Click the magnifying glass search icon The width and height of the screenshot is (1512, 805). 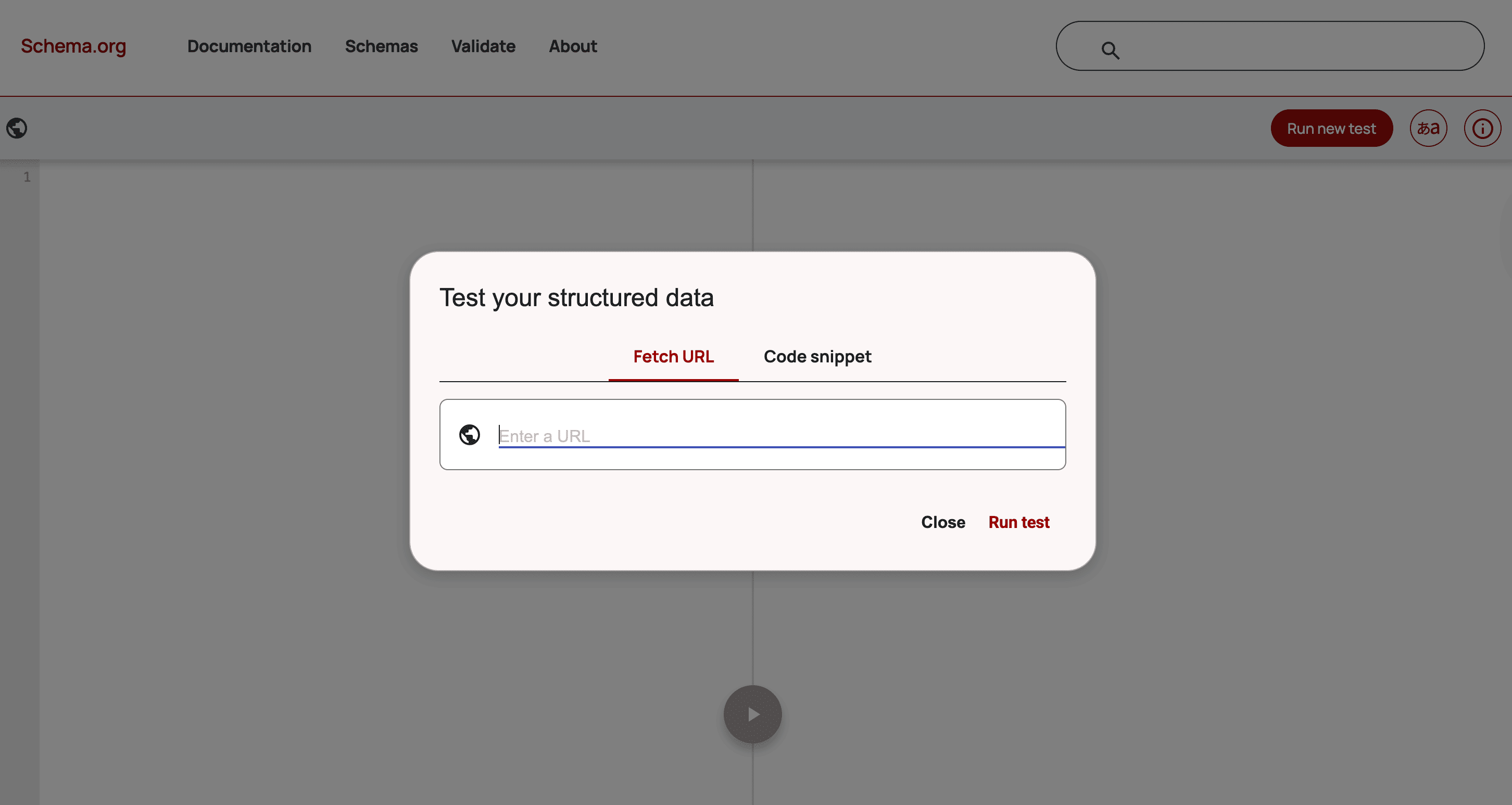pos(1110,51)
